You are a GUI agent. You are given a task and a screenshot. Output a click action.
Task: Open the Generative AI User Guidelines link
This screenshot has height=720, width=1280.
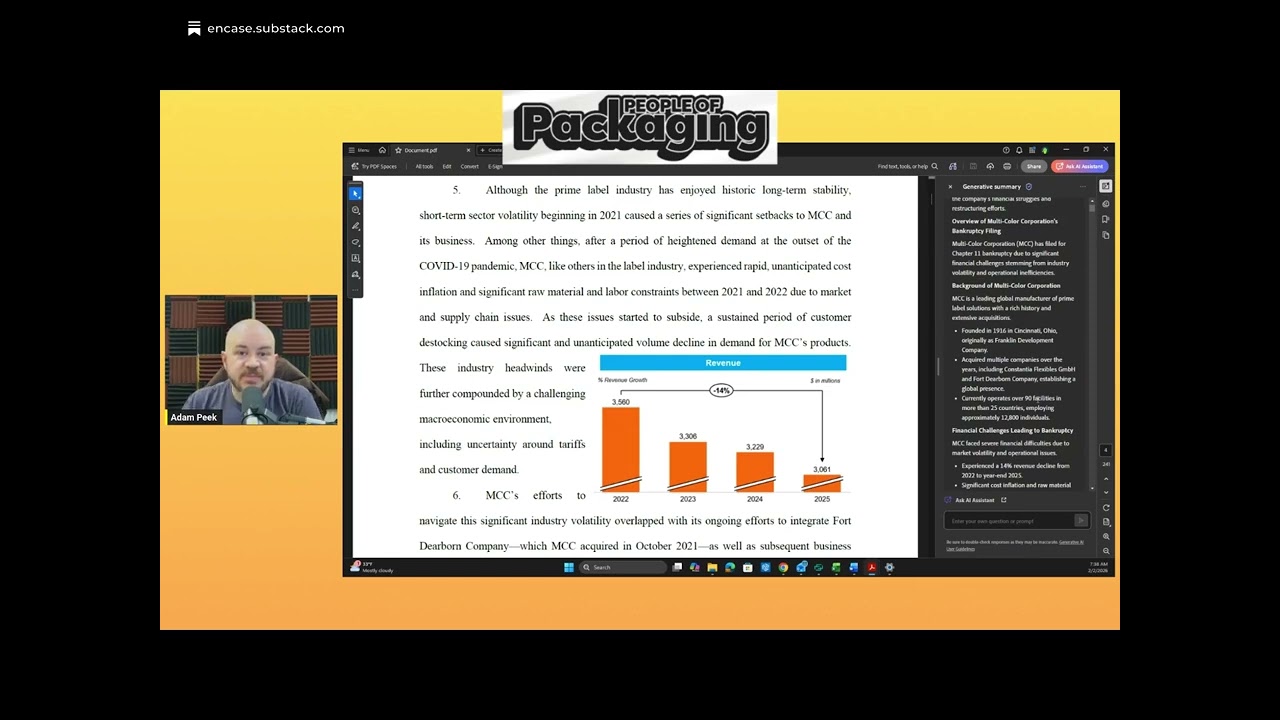click(1014, 545)
